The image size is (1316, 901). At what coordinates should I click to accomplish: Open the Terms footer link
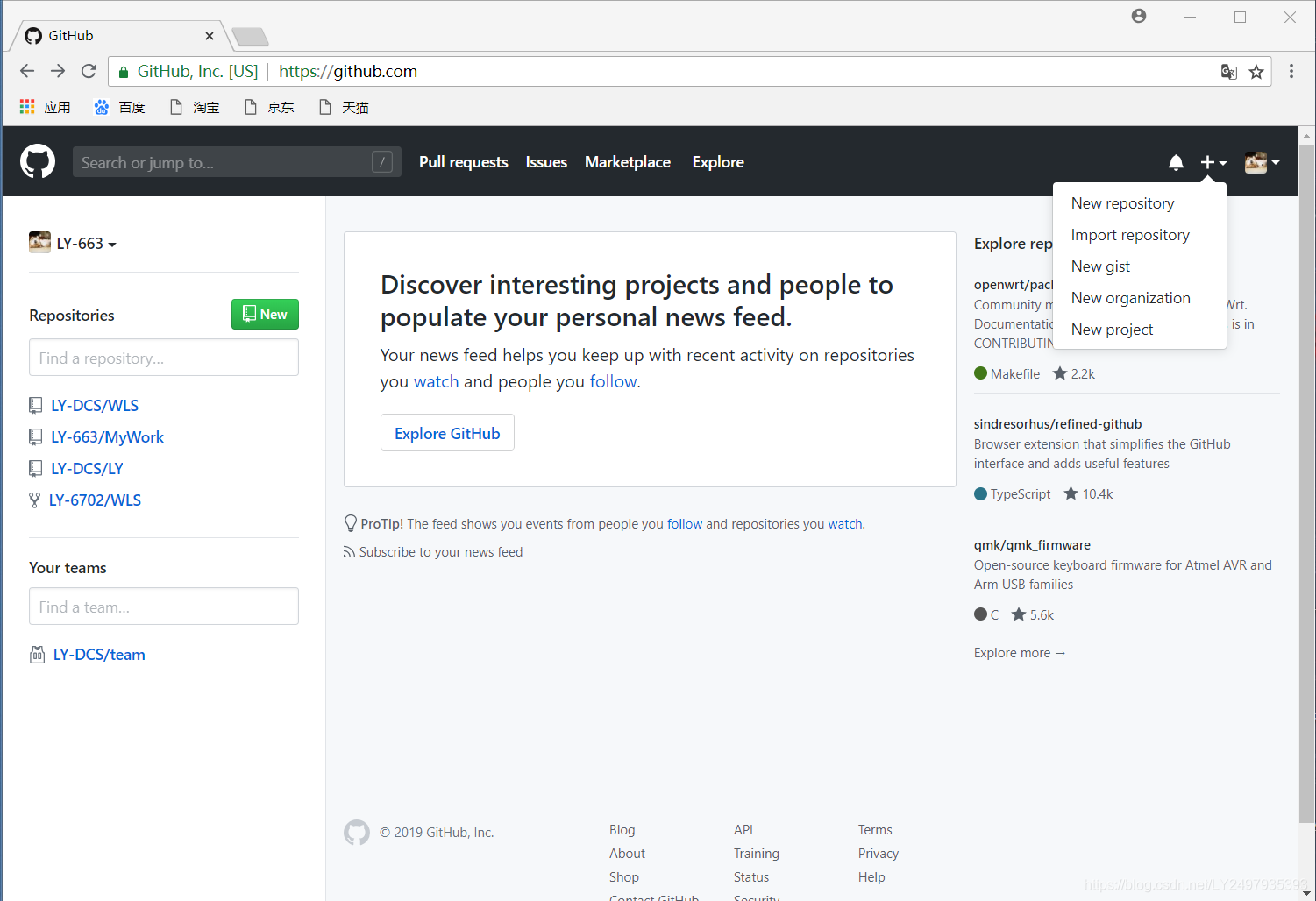(x=875, y=830)
